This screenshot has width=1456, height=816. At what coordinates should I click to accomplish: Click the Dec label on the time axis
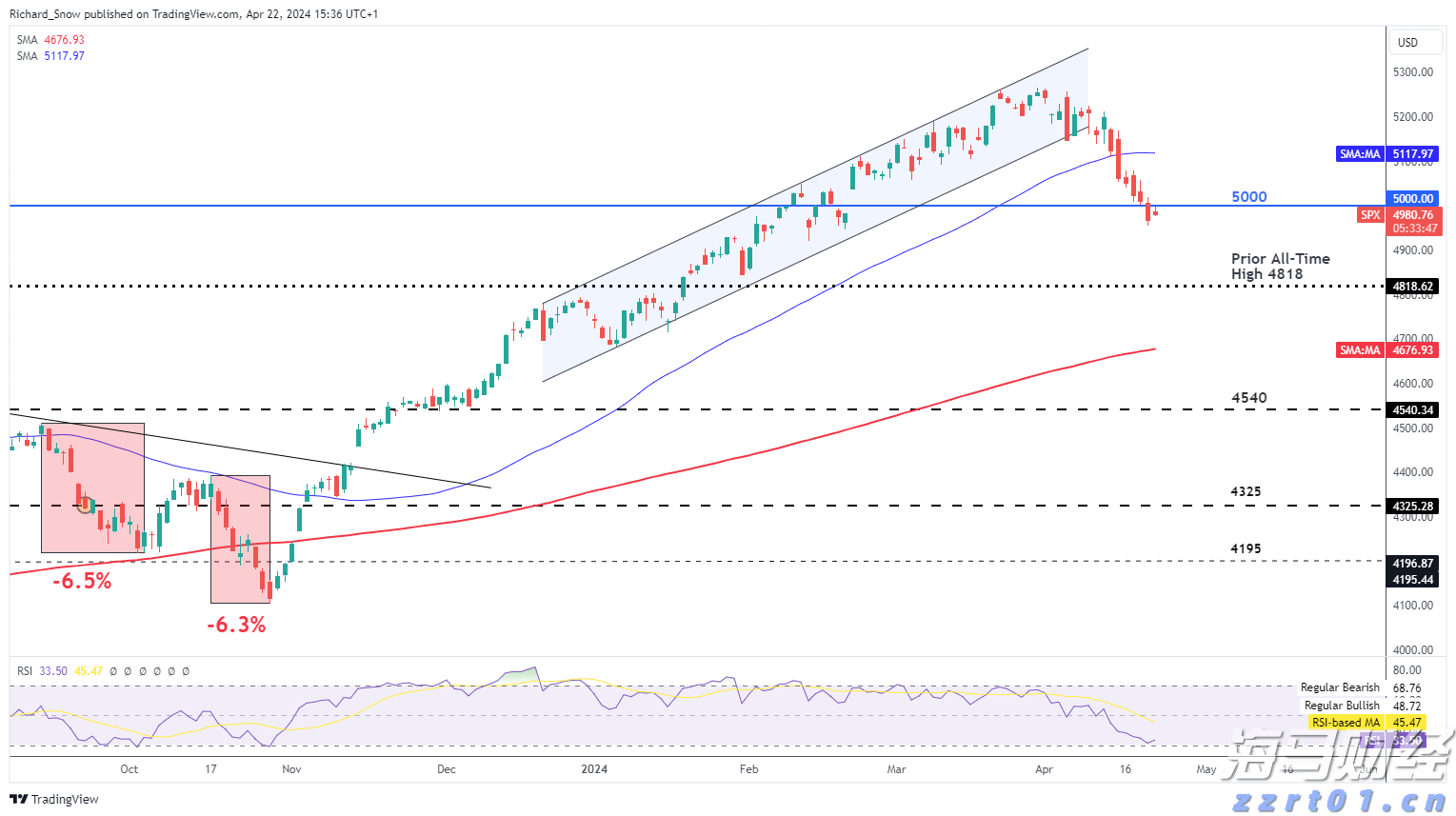[447, 769]
